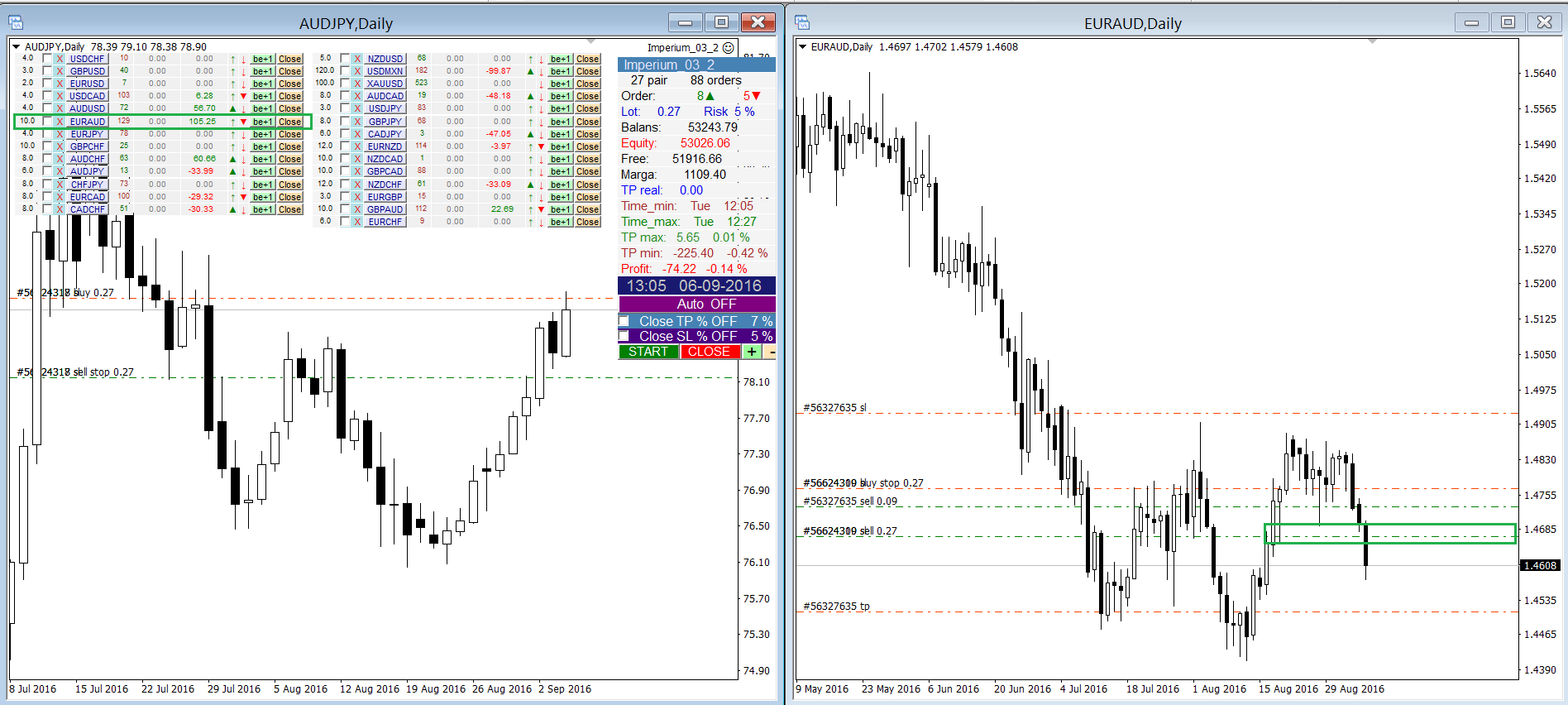Click the green up arrow for USDCHF

(x=233, y=59)
